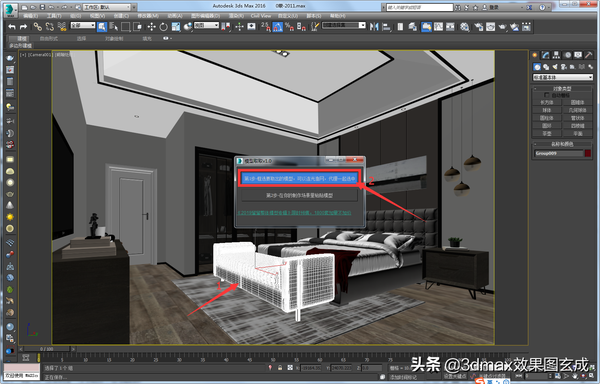The image size is (600, 384).
Task: Click the dark red object color swatch
Action: click(588, 153)
